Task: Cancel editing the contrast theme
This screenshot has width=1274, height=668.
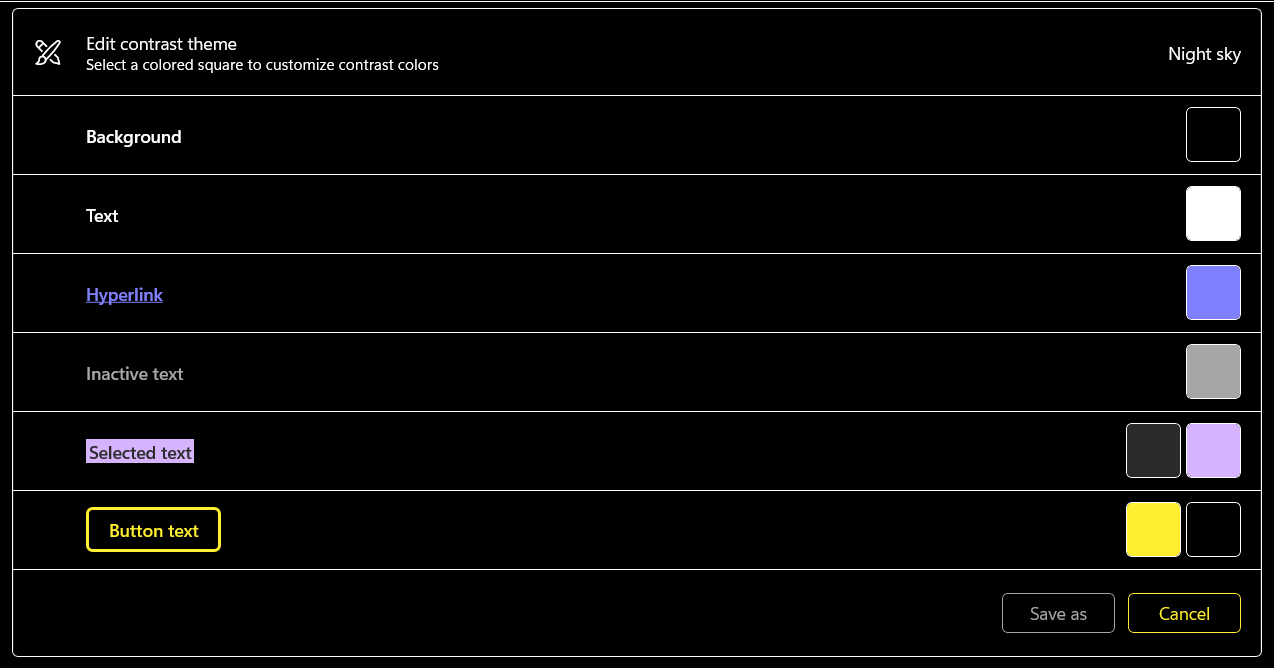Action: tap(1184, 614)
